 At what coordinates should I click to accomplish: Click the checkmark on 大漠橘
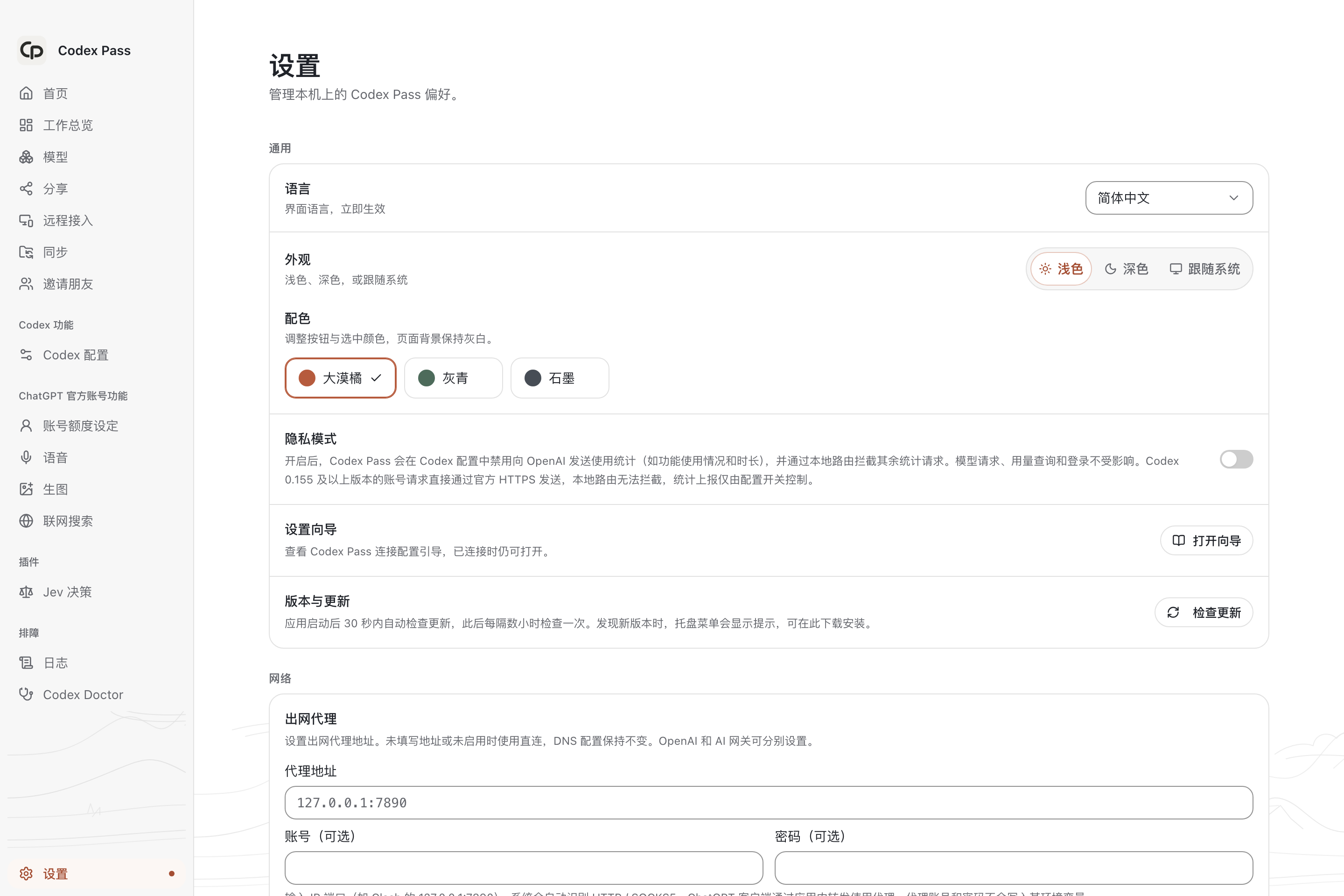(x=376, y=378)
